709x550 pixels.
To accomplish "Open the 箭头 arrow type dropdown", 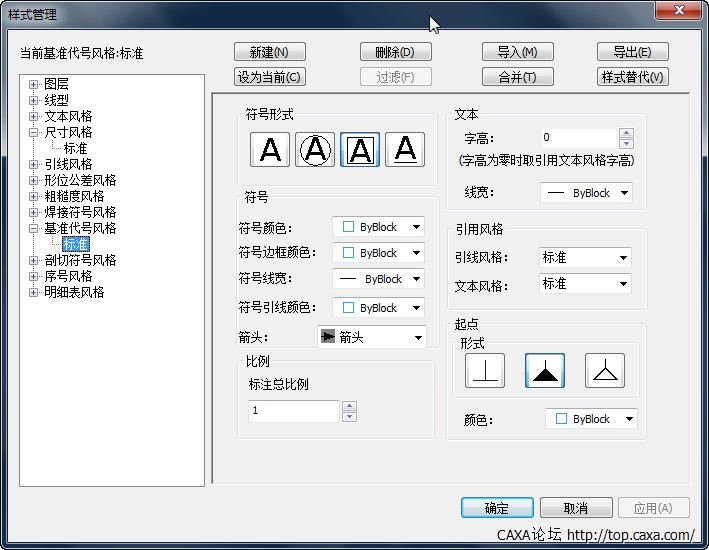I will tap(371, 338).
